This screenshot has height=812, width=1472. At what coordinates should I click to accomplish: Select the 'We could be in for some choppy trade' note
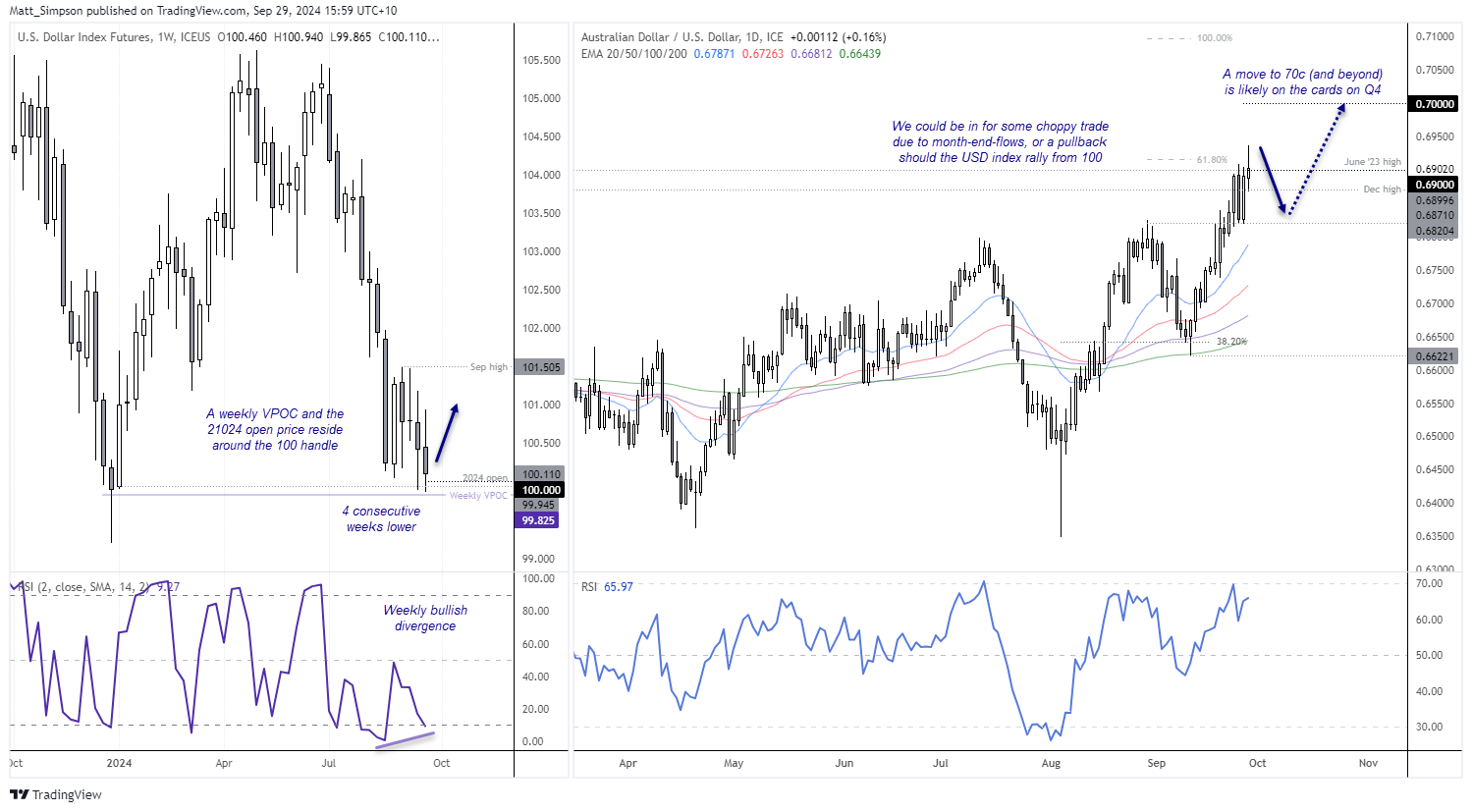coord(1000,126)
